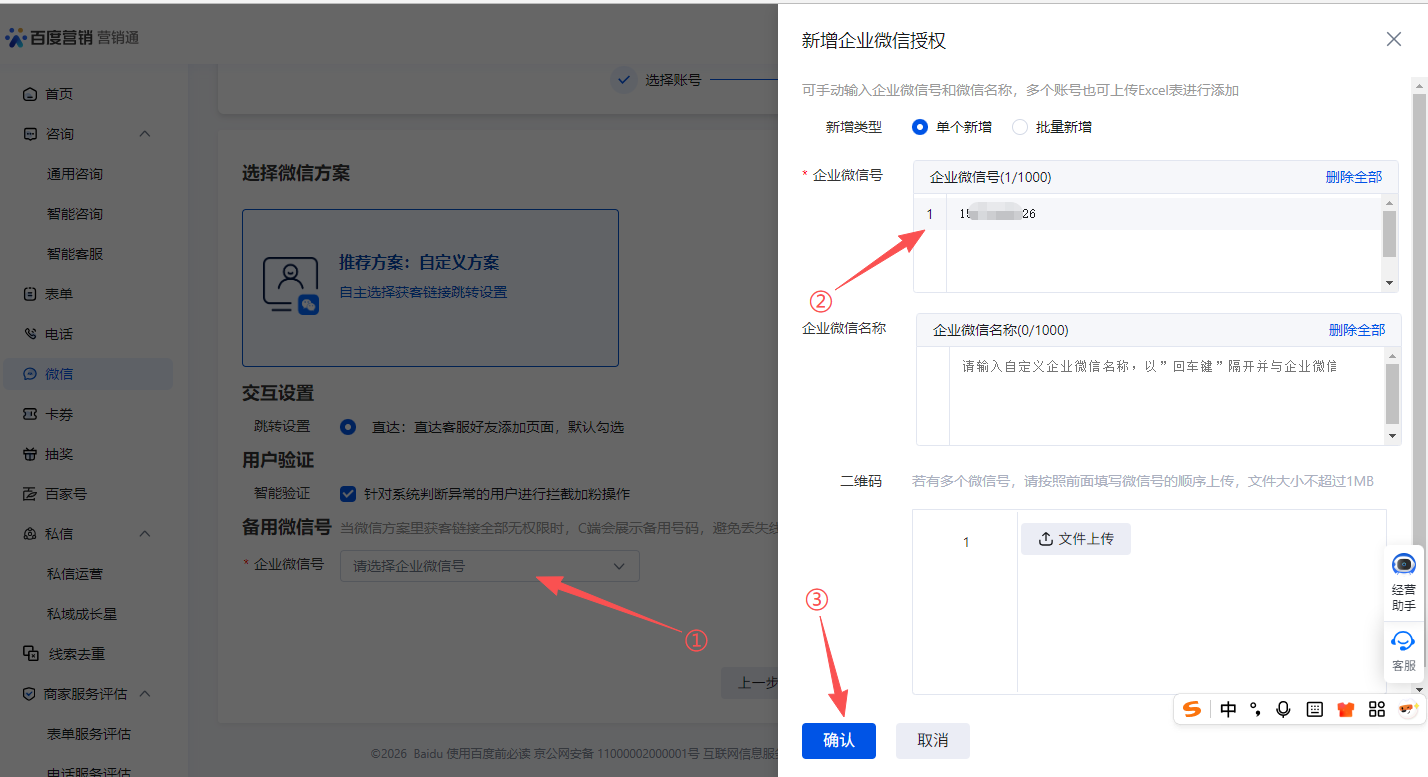Screen dimensions: 1428x777
Task: Click the 经营助手 robot icon
Action: click(1404, 565)
